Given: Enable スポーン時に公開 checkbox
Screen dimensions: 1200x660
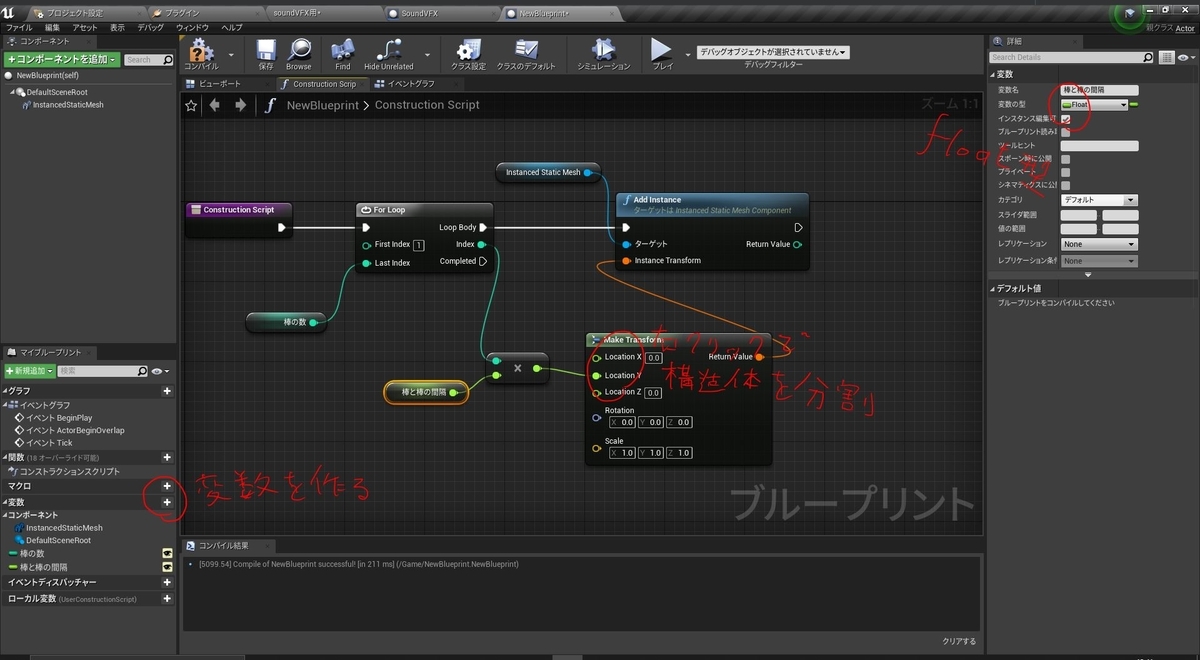Looking at the screenshot, I should 1065,159.
